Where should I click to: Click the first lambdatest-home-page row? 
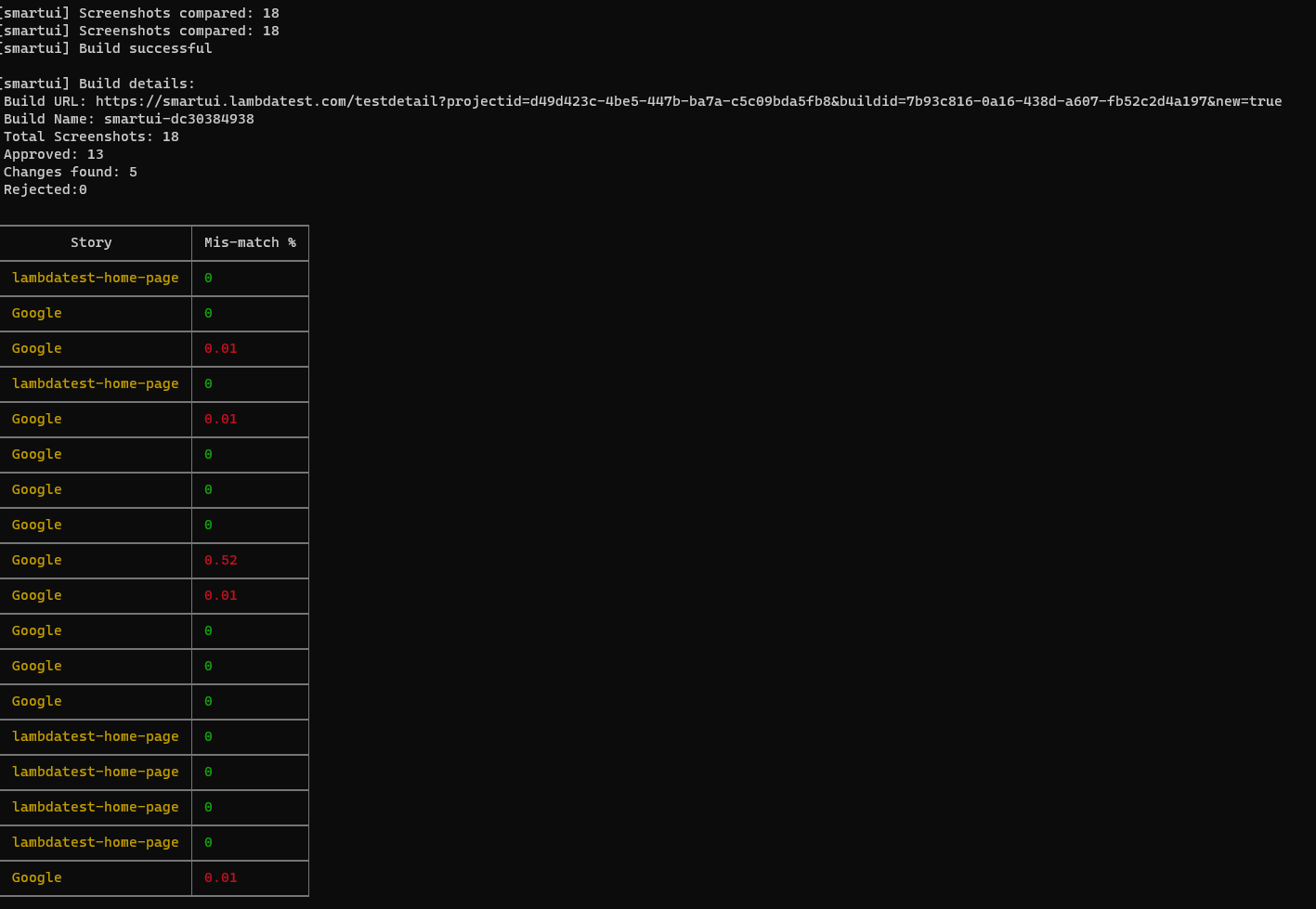95,278
